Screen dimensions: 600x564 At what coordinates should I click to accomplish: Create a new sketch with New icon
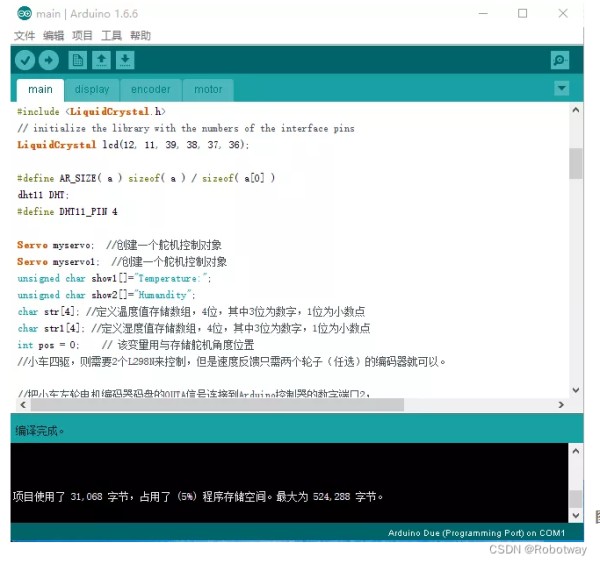78,60
